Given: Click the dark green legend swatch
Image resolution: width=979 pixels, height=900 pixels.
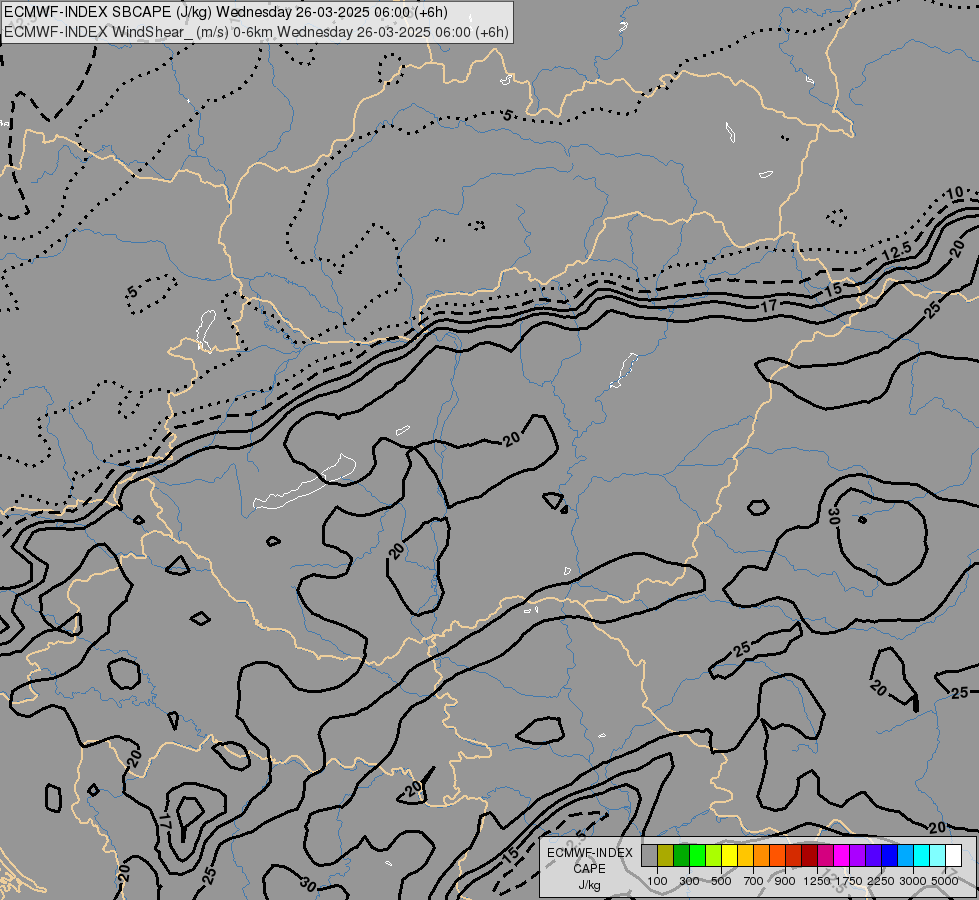Looking at the screenshot, I should 682,855.
